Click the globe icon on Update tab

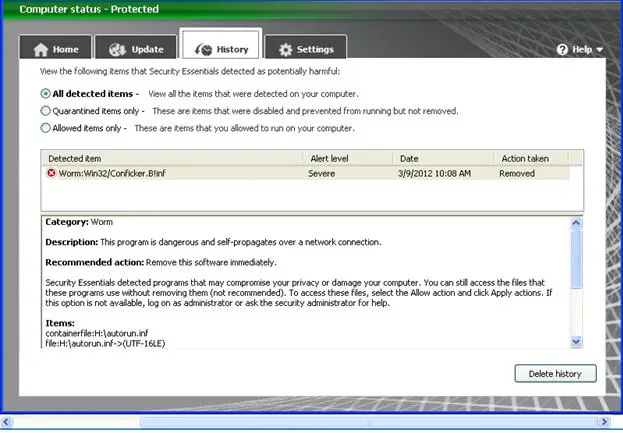[x=118, y=50]
